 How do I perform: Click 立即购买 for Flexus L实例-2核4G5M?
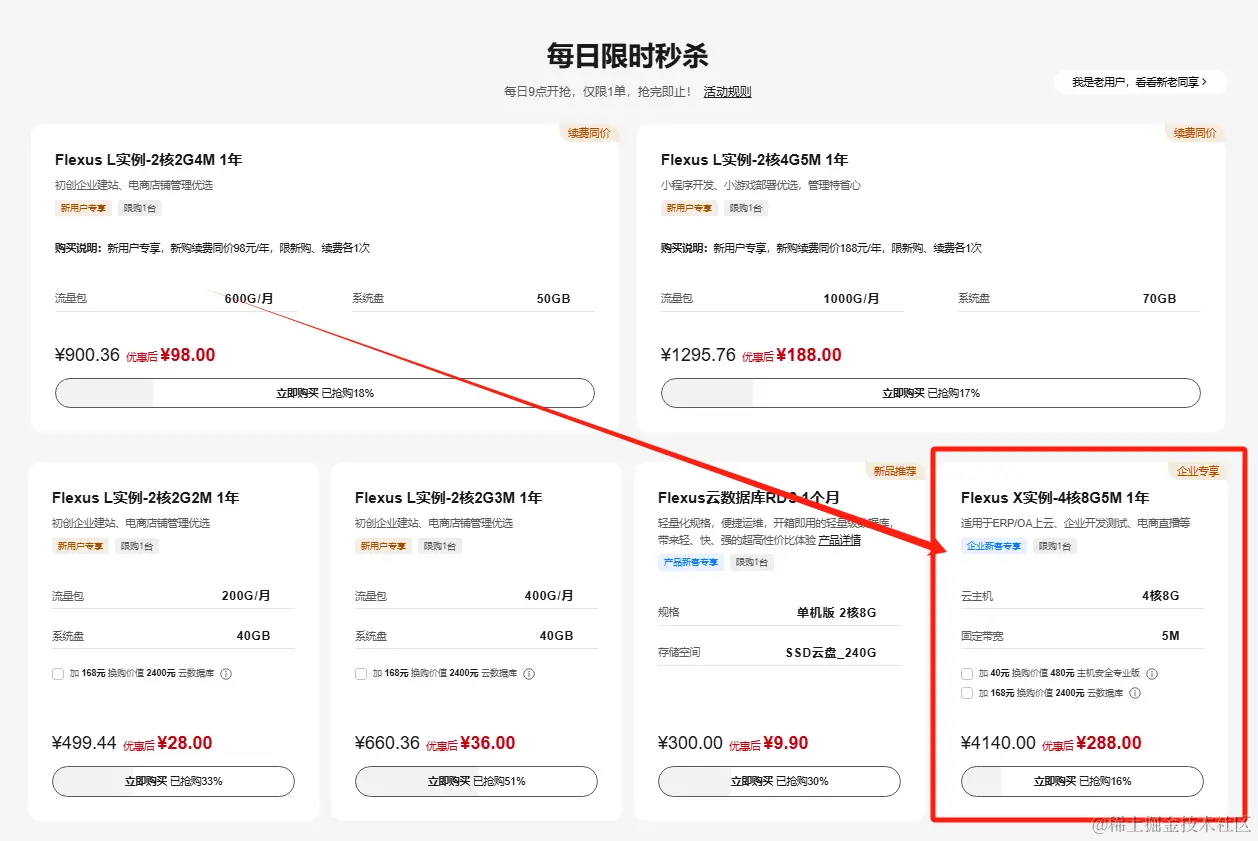[x=931, y=393]
